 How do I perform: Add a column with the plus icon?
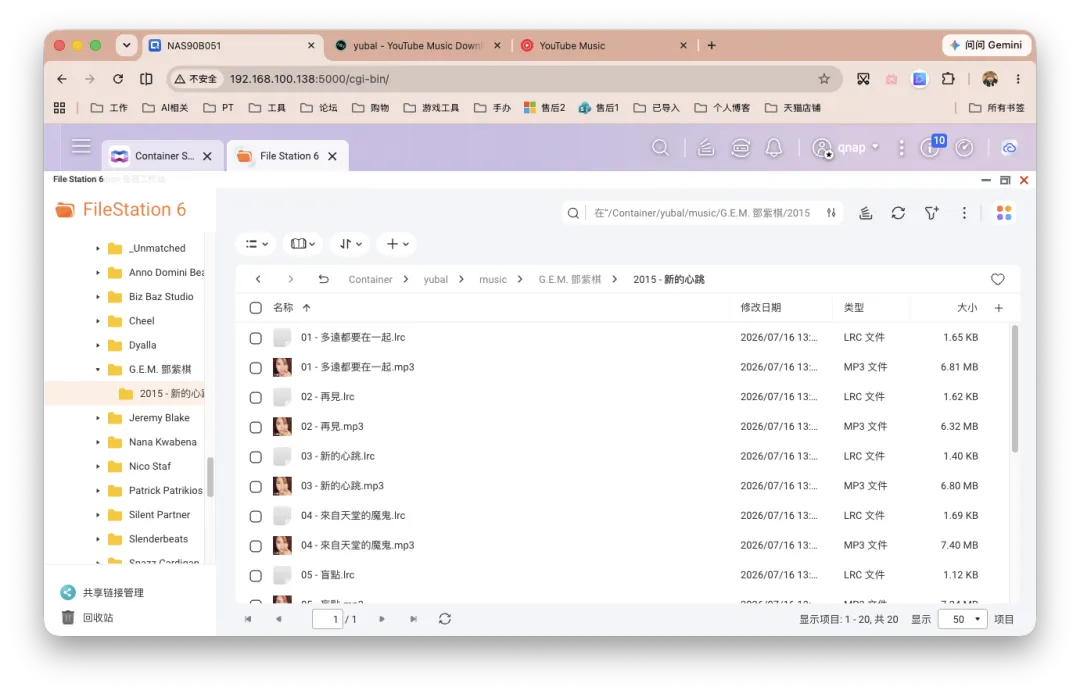click(999, 308)
